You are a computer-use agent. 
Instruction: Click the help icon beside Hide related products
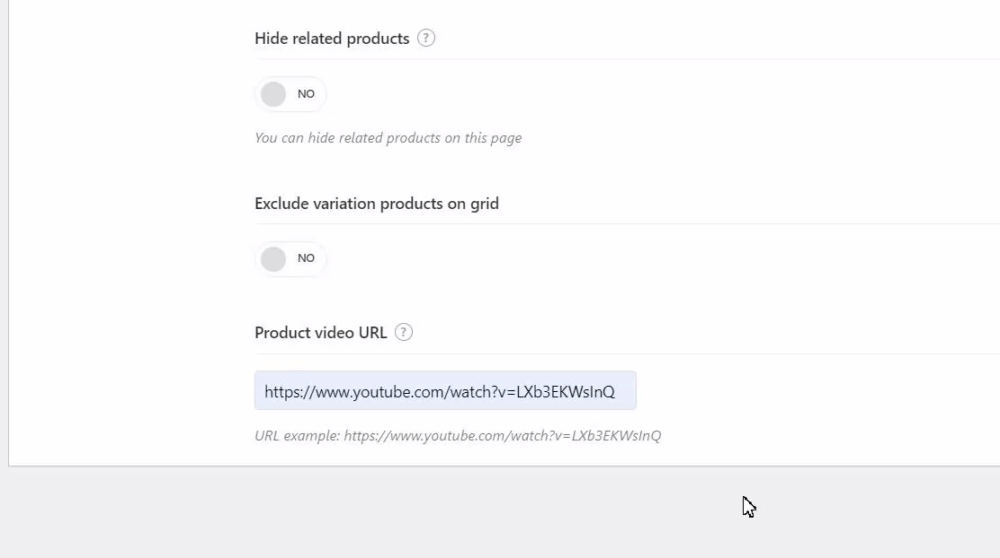click(x=426, y=39)
